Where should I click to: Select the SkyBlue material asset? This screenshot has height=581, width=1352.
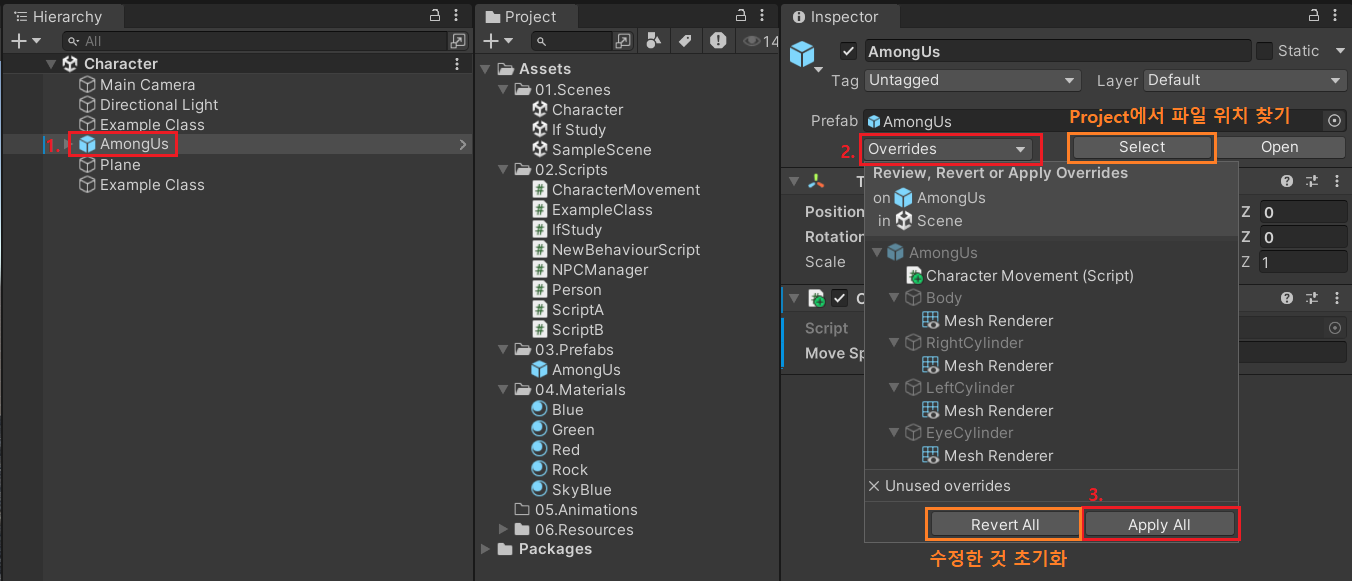pos(571,490)
